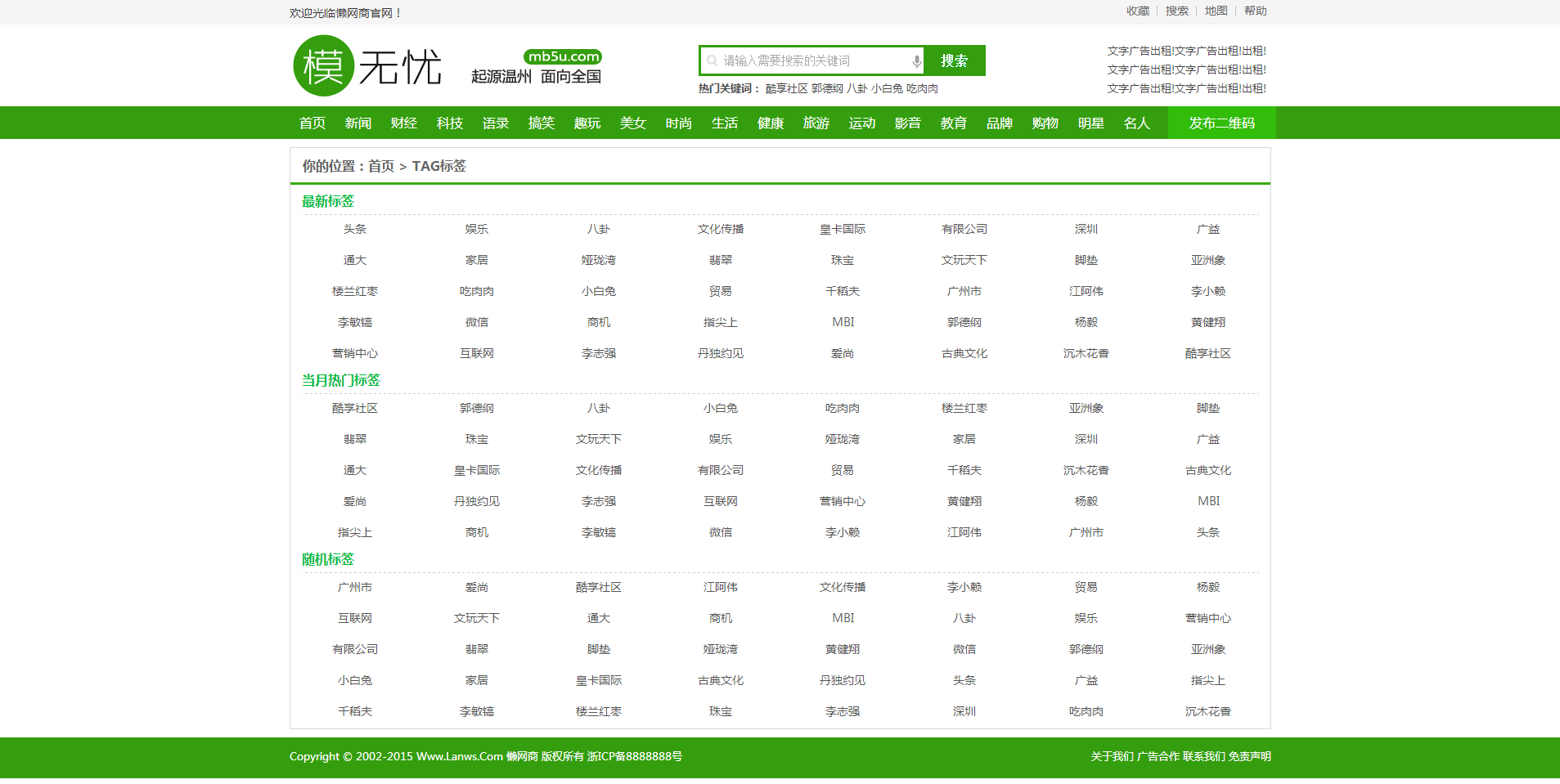The height and width of the screenshot is (784, 1560).
Task: Open the 首页 navigation menu item
Action: pyautogui.click(x=312, y=123)
